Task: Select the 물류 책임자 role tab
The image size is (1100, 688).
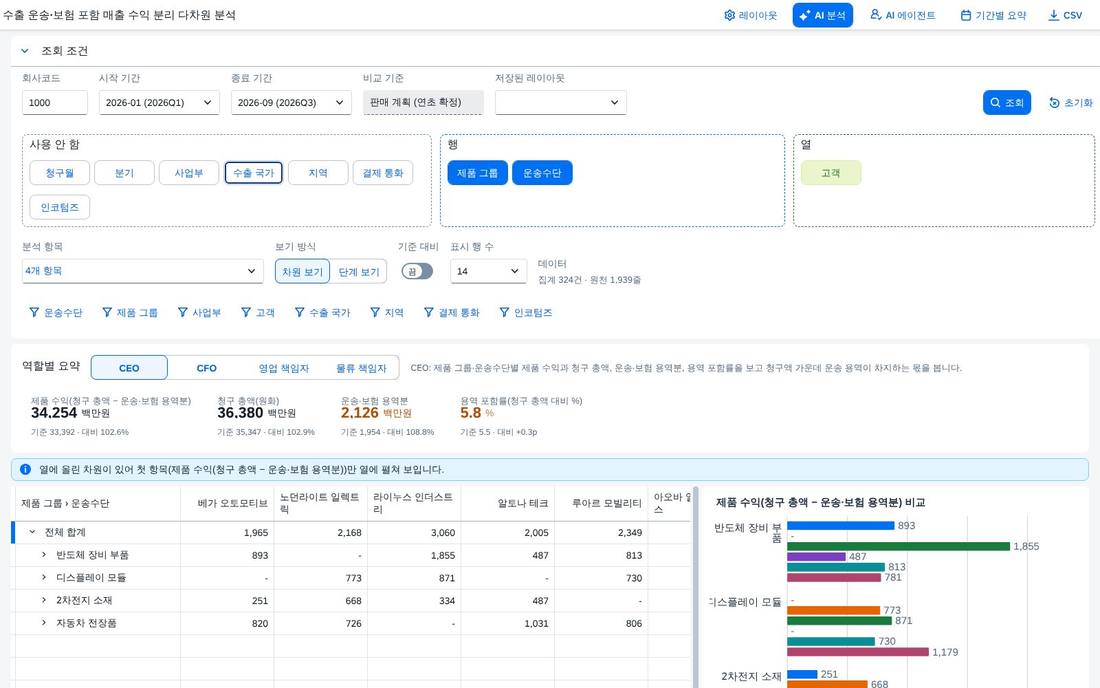Action: pyautogui.click(x=361, y=367)
